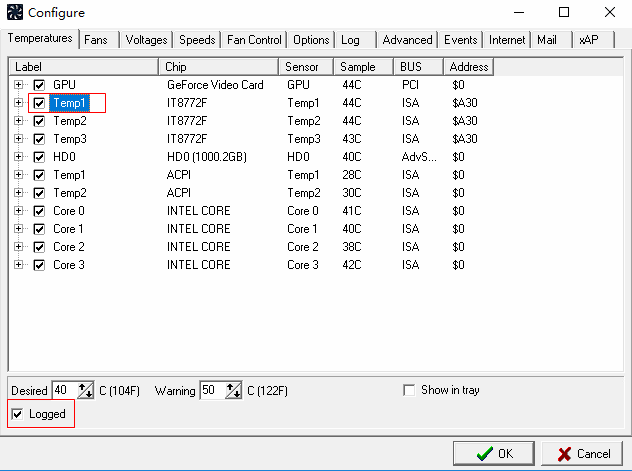Click the Address column header
This screenshot has height=471, width=632.
click(469, 66)
